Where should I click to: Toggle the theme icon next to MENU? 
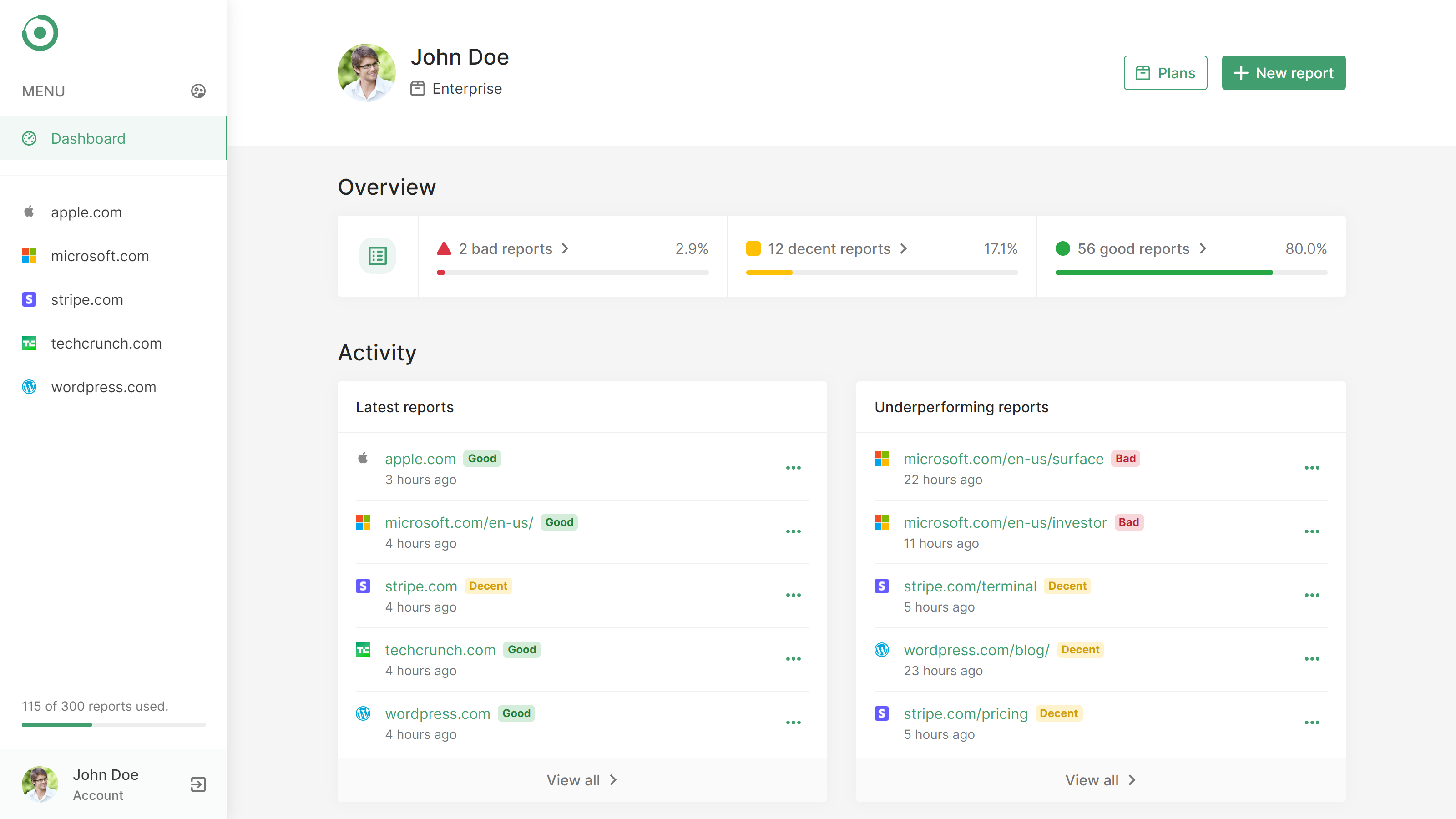(x=198, y=91)
